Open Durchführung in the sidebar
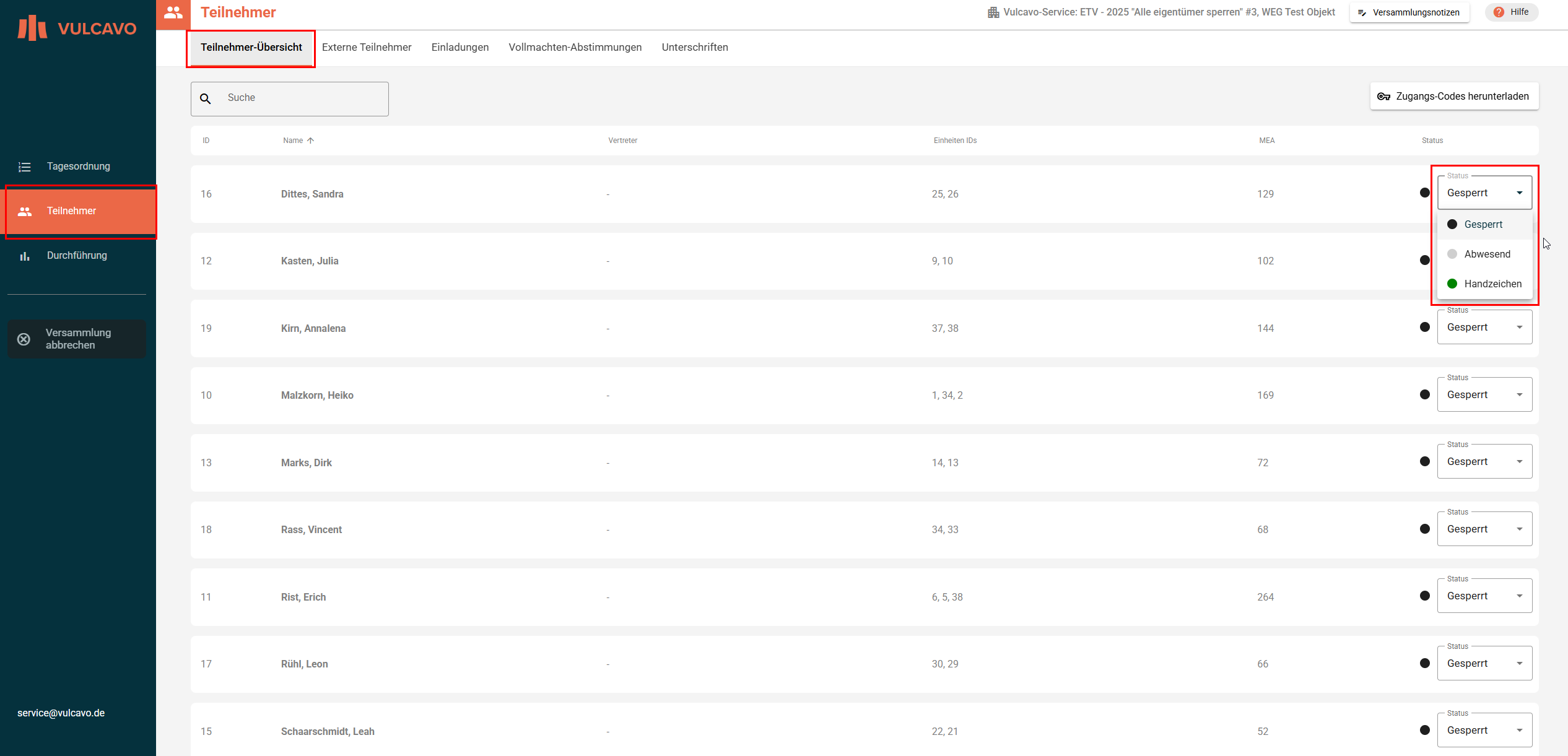The width and height of the screenshot is (1568, 756). click(78, 256)
